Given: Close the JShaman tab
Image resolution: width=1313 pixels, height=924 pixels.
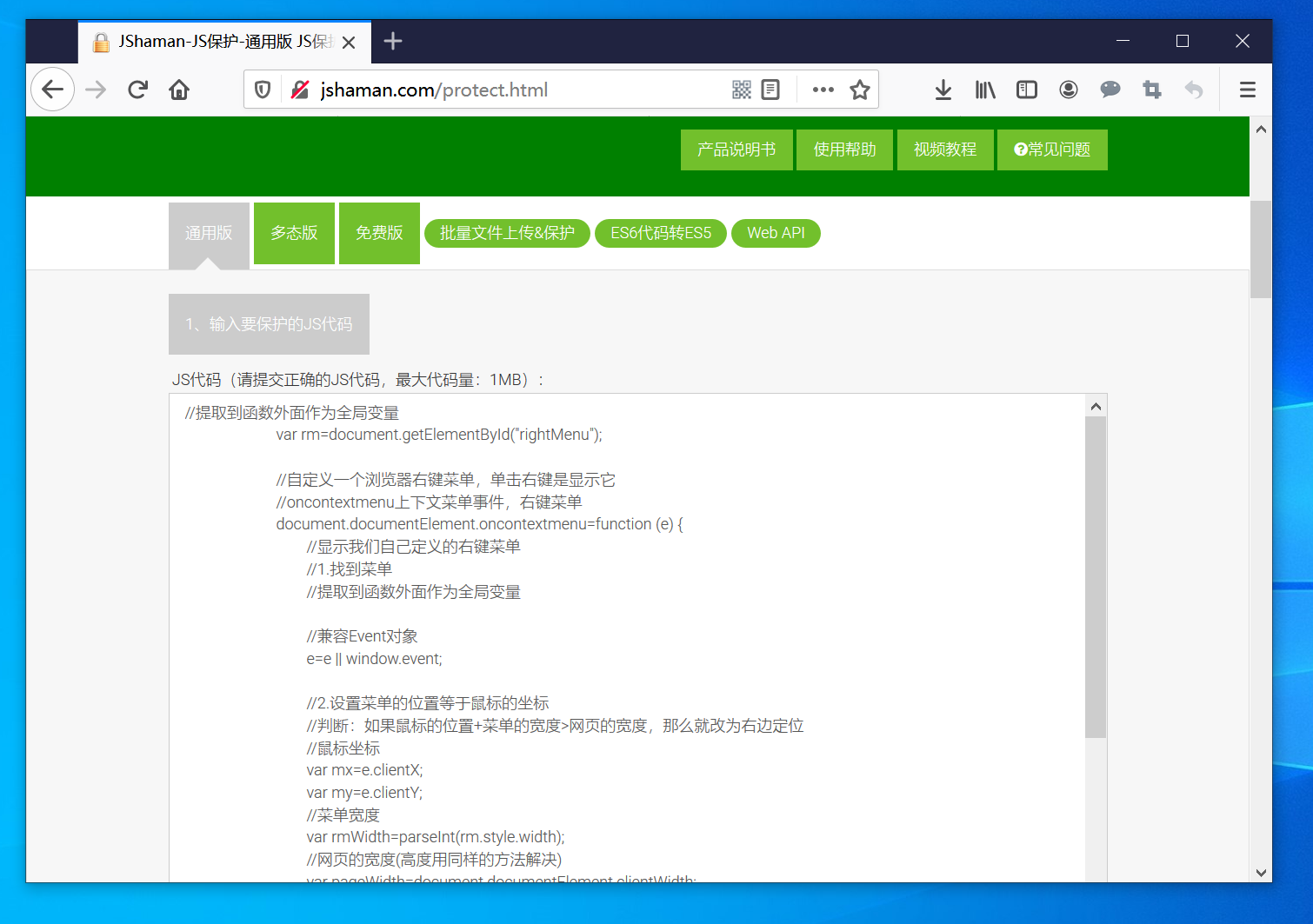Looking at the screenshot, I should (x=349, y=42).
